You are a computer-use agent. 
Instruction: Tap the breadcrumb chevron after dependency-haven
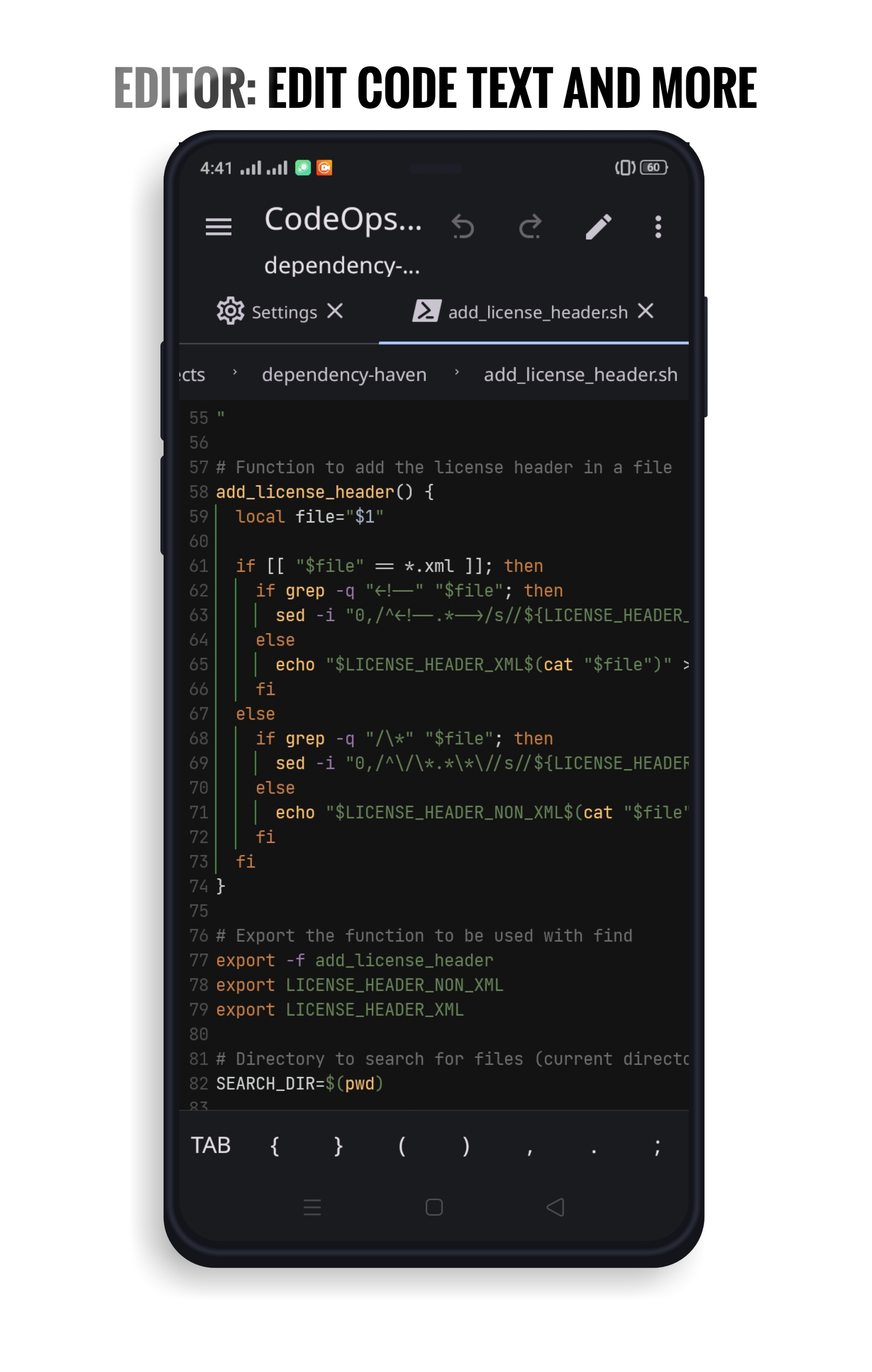click(x=456, y=374)
